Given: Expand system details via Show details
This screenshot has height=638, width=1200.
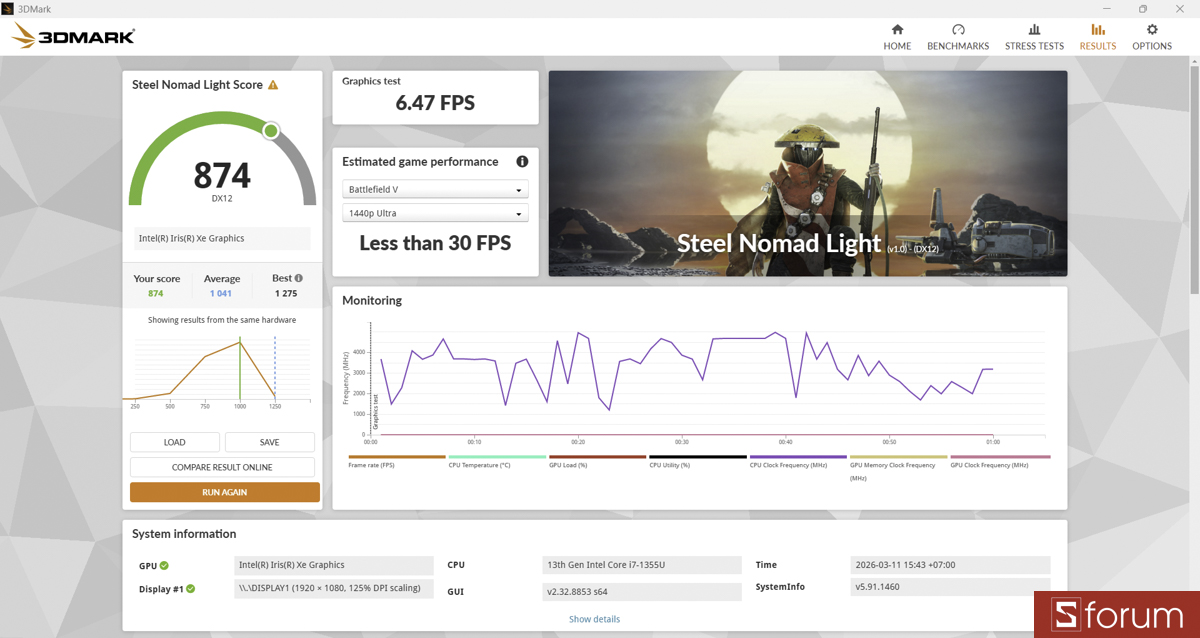Looking at the screenshot, I should [x=594, y=618].
